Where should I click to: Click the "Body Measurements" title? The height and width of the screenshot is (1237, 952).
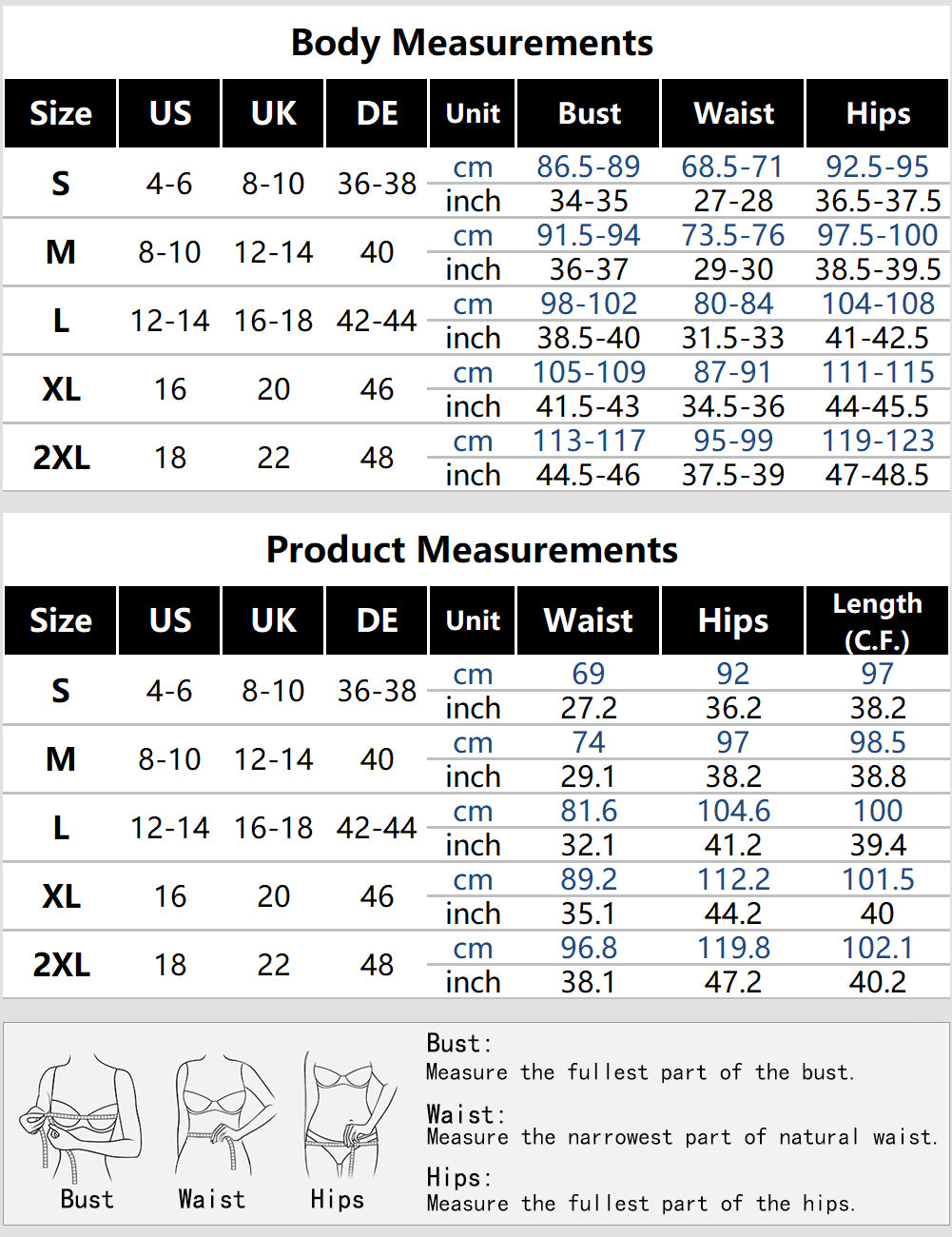pos(472,43)
